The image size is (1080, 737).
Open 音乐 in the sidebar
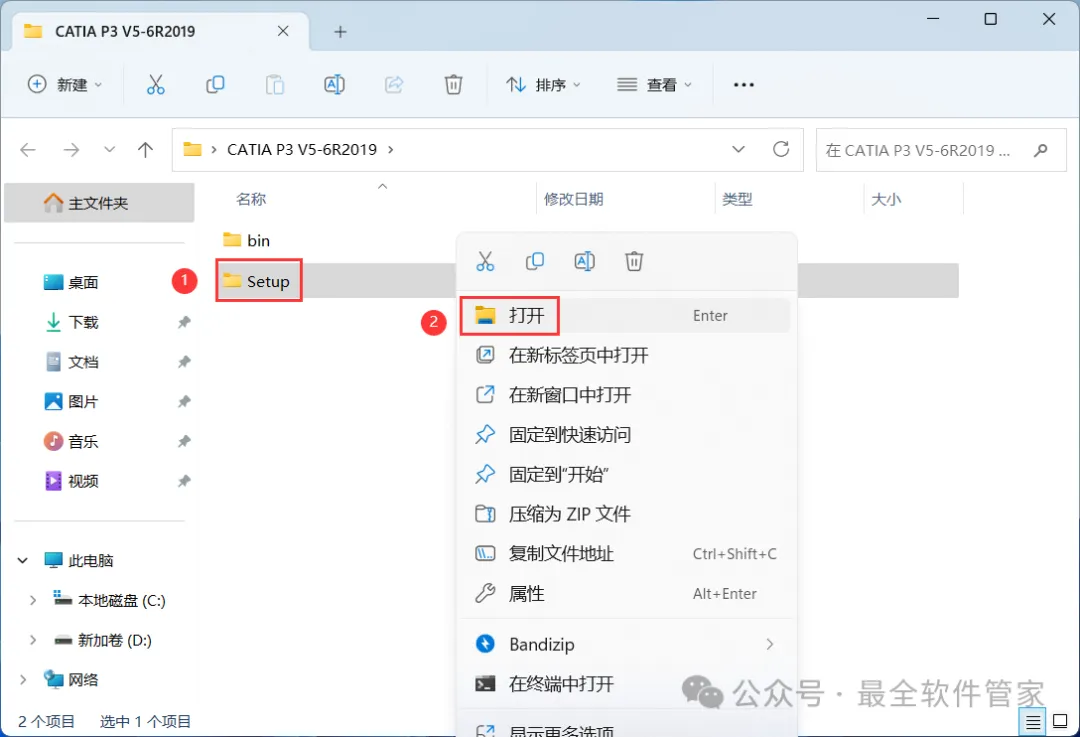point(83,442)
